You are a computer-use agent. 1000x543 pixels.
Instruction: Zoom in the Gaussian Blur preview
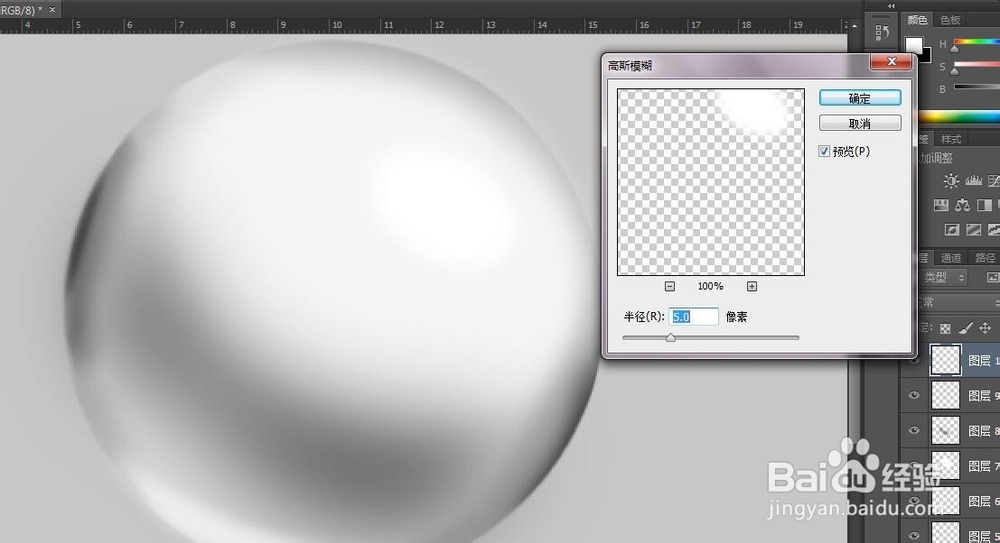752,286
